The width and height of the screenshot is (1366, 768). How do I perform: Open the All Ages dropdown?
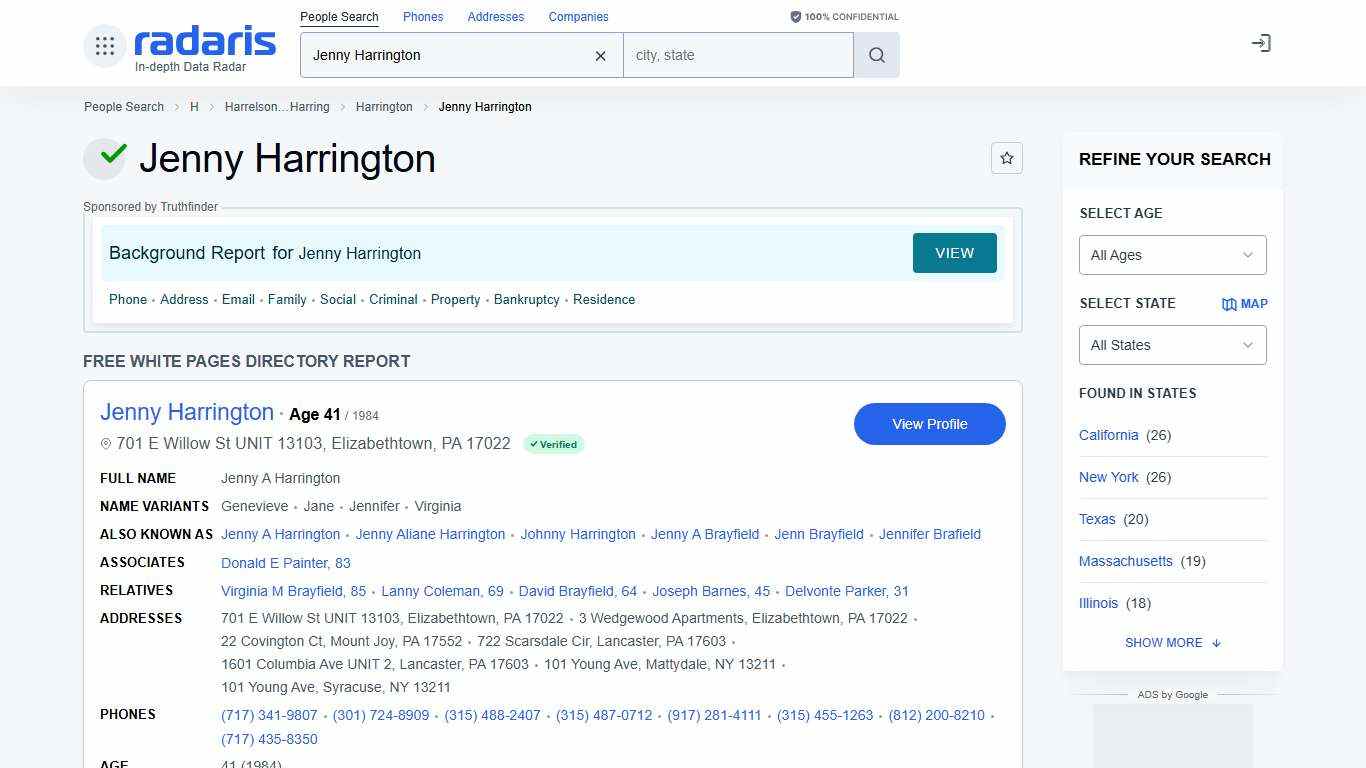click(1172, 255)
